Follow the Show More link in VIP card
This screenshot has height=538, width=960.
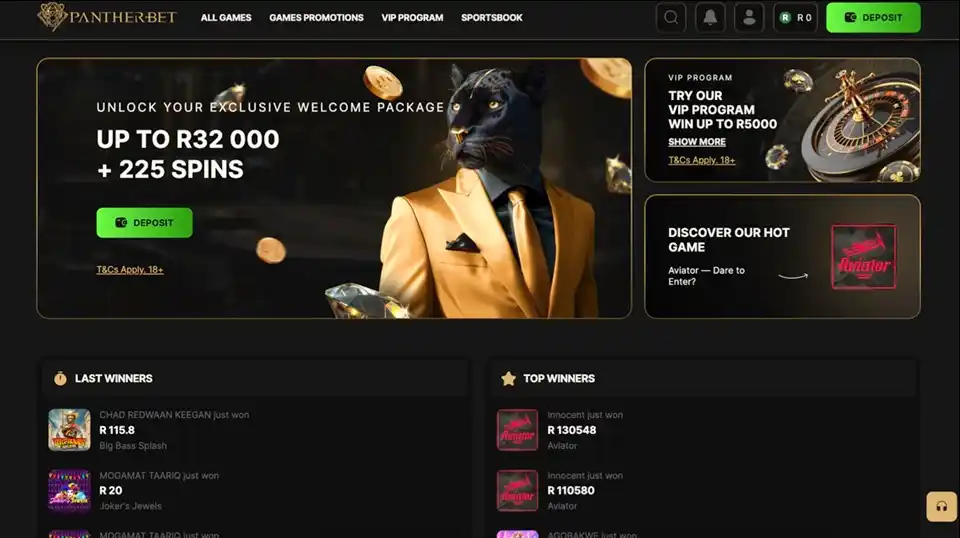[697, 142]
